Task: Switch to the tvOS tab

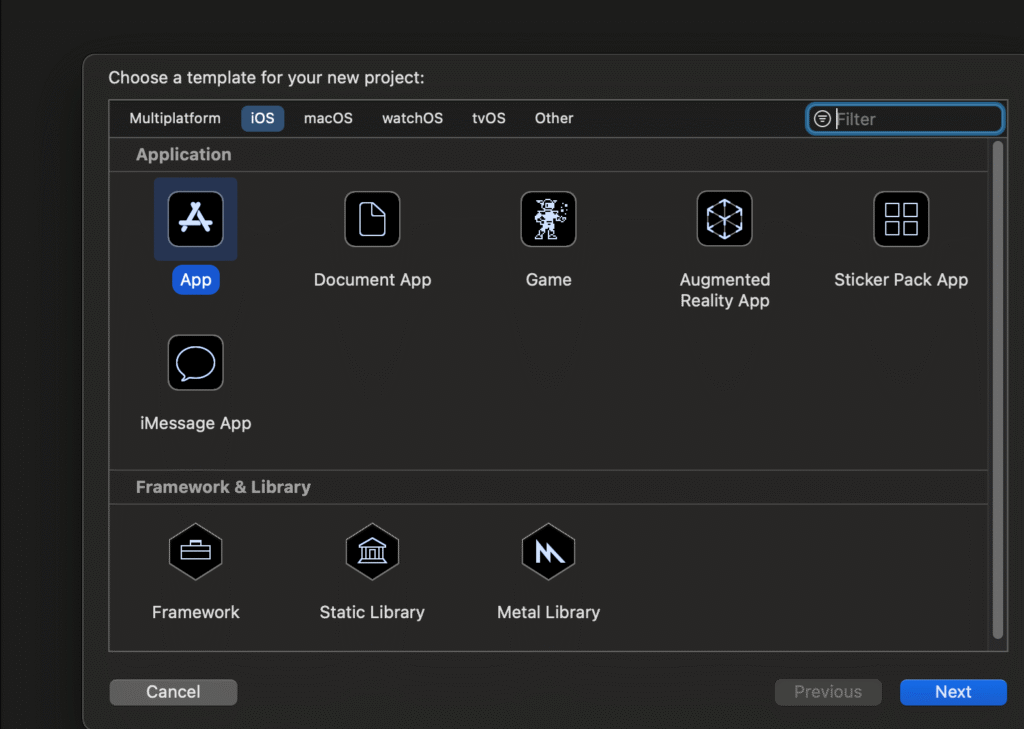Action: pyautogui.click(x=489, y=118)
